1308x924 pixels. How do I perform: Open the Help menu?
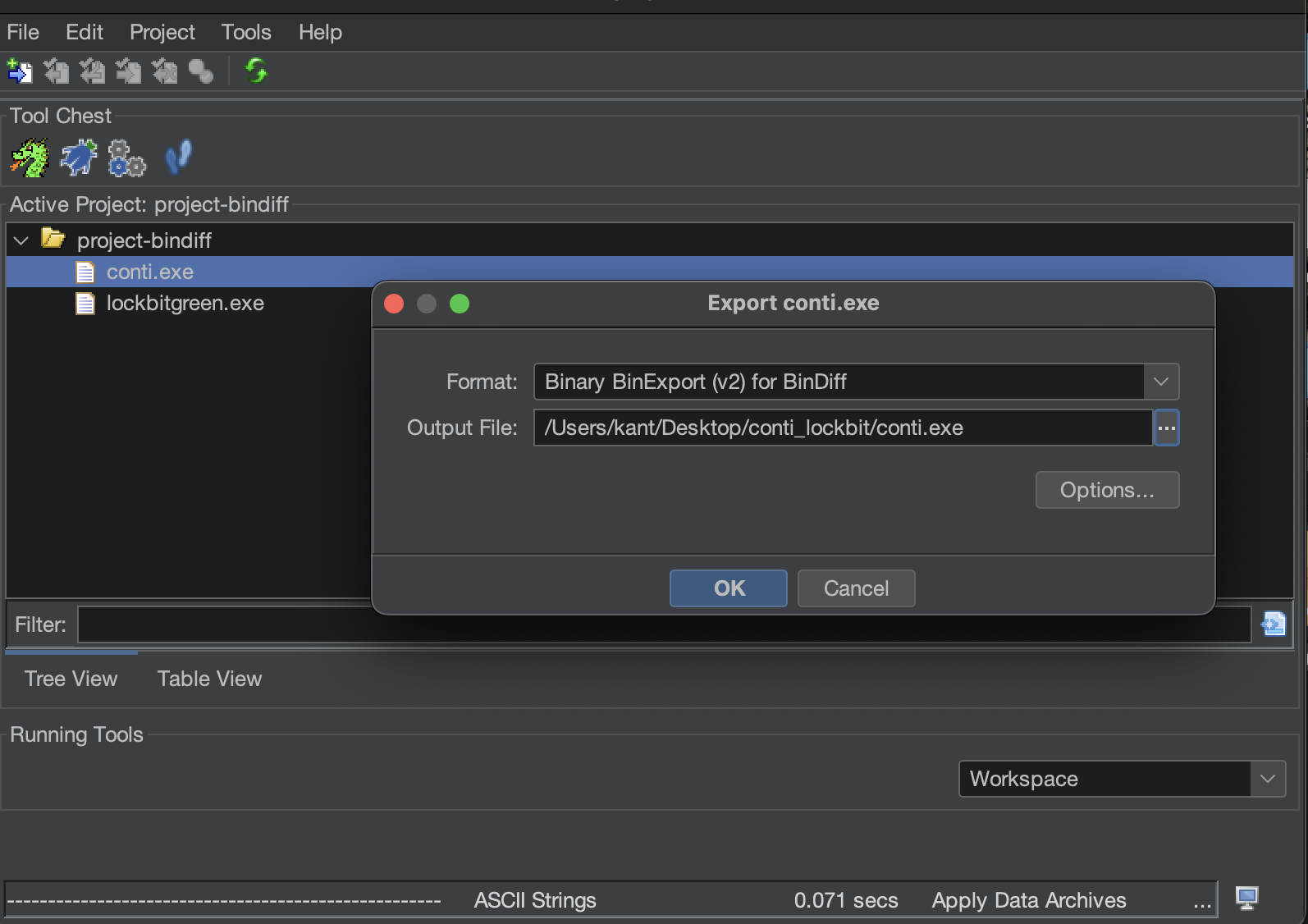320,32
